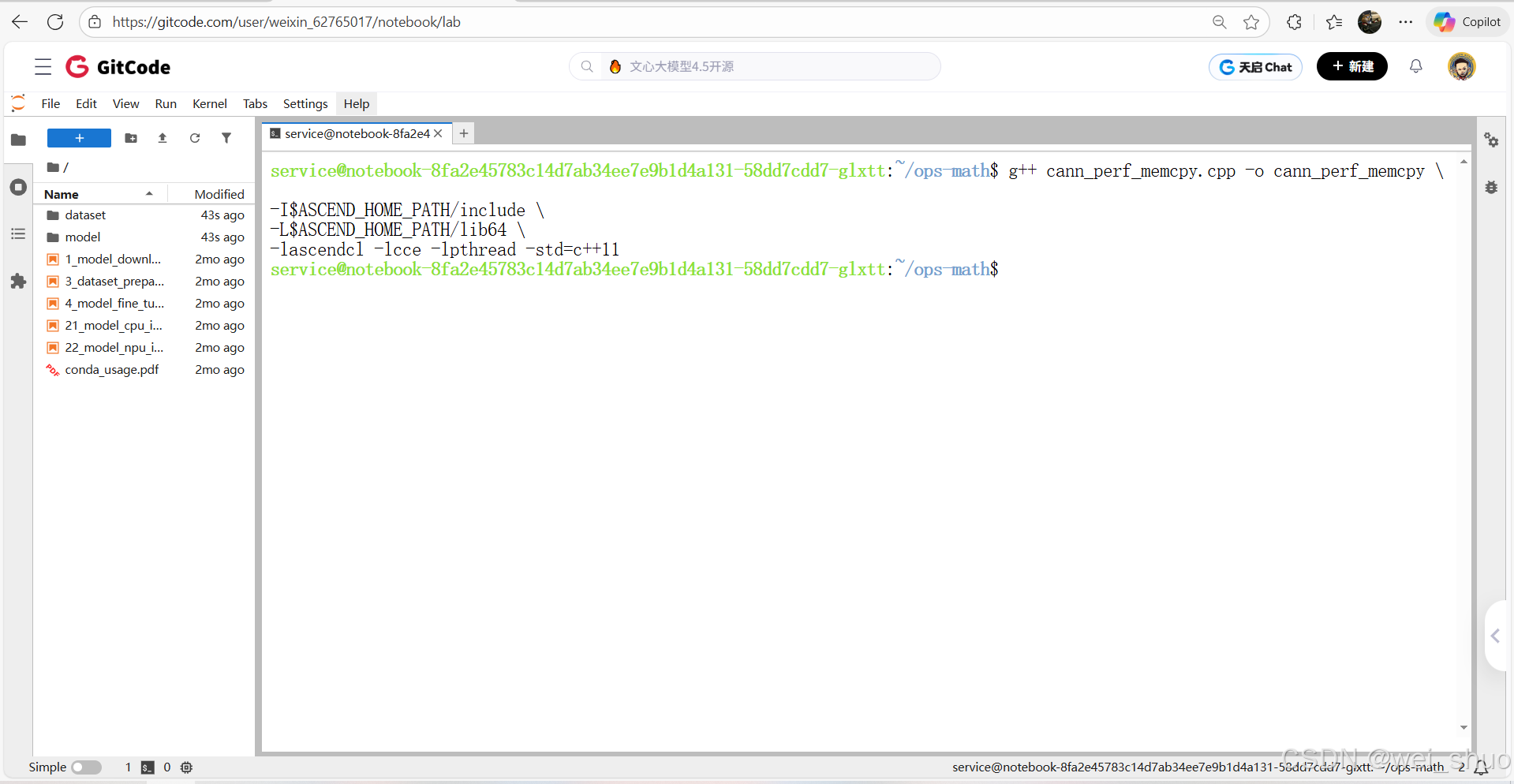Open the 天启 Chat assistant
This screenshot has height=784, width=1514.
click(x=1255, y=67)
